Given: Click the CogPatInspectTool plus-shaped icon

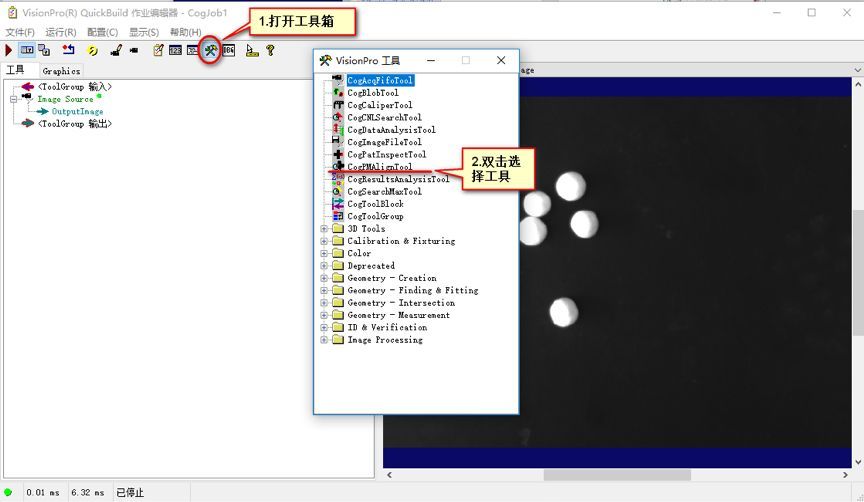Looking at the screenshot, I should click(x=338, y=154).
